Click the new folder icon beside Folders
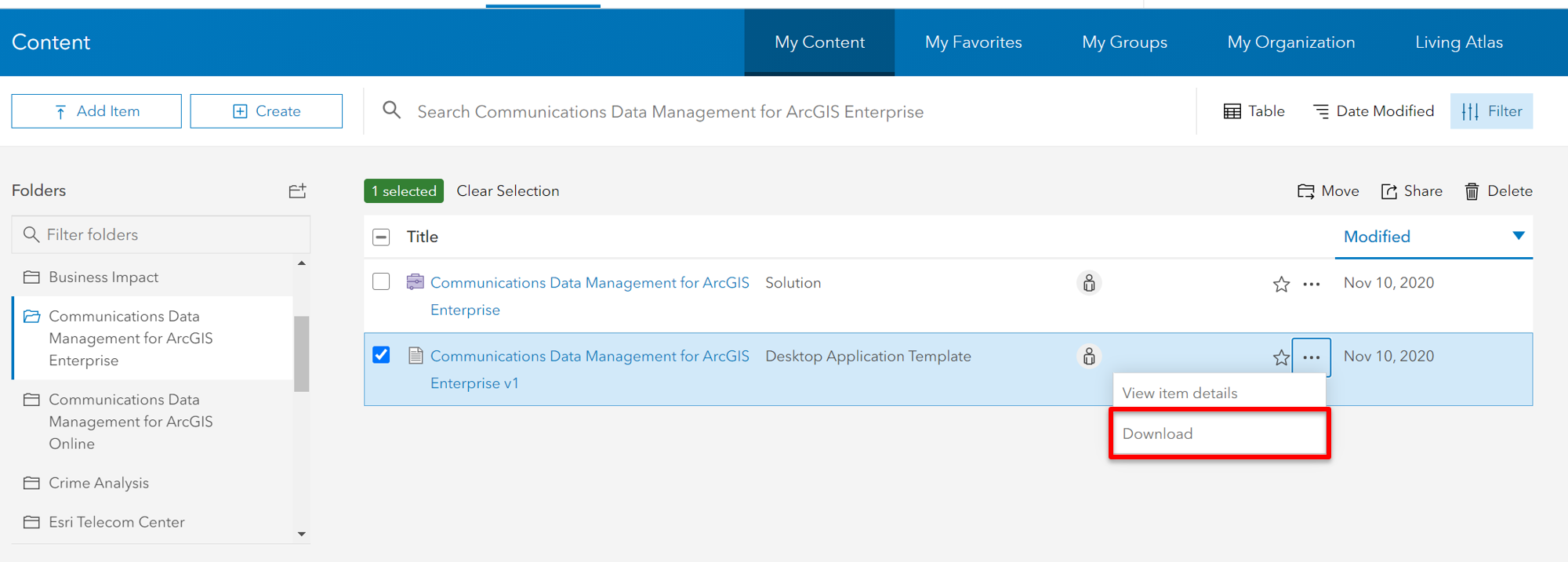The height and width of the screenshot is (562, 1568). pyautogui.click(x=297, y=190)
